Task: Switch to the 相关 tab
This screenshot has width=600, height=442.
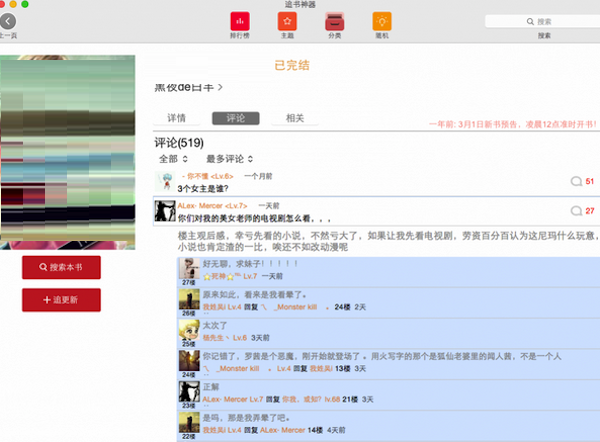Action: [295, 118]
